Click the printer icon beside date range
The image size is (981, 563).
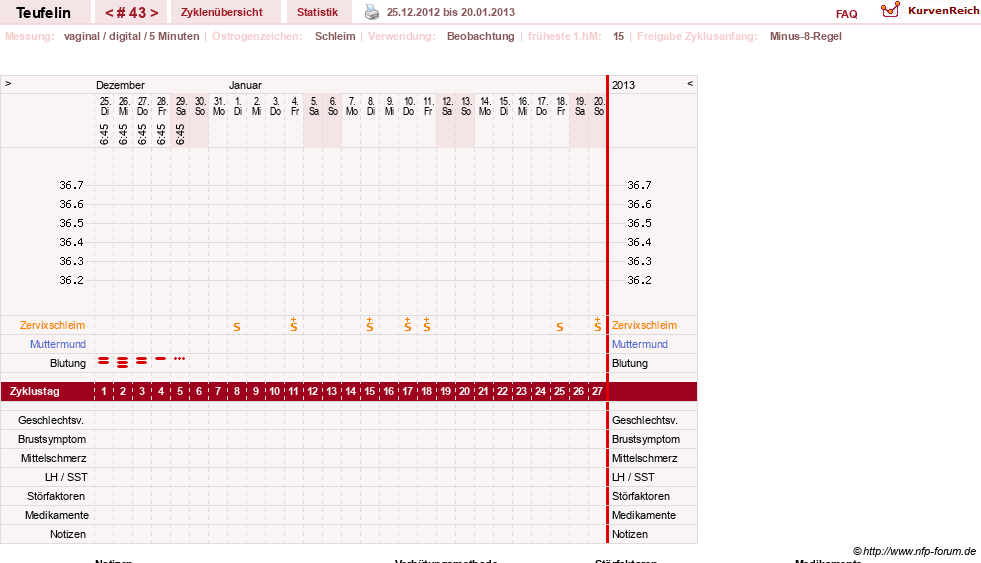[x=372, y=12]
